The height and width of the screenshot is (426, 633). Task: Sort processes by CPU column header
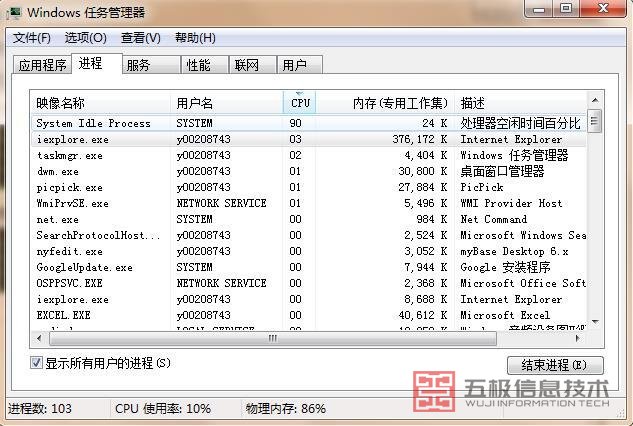[300, 103]
